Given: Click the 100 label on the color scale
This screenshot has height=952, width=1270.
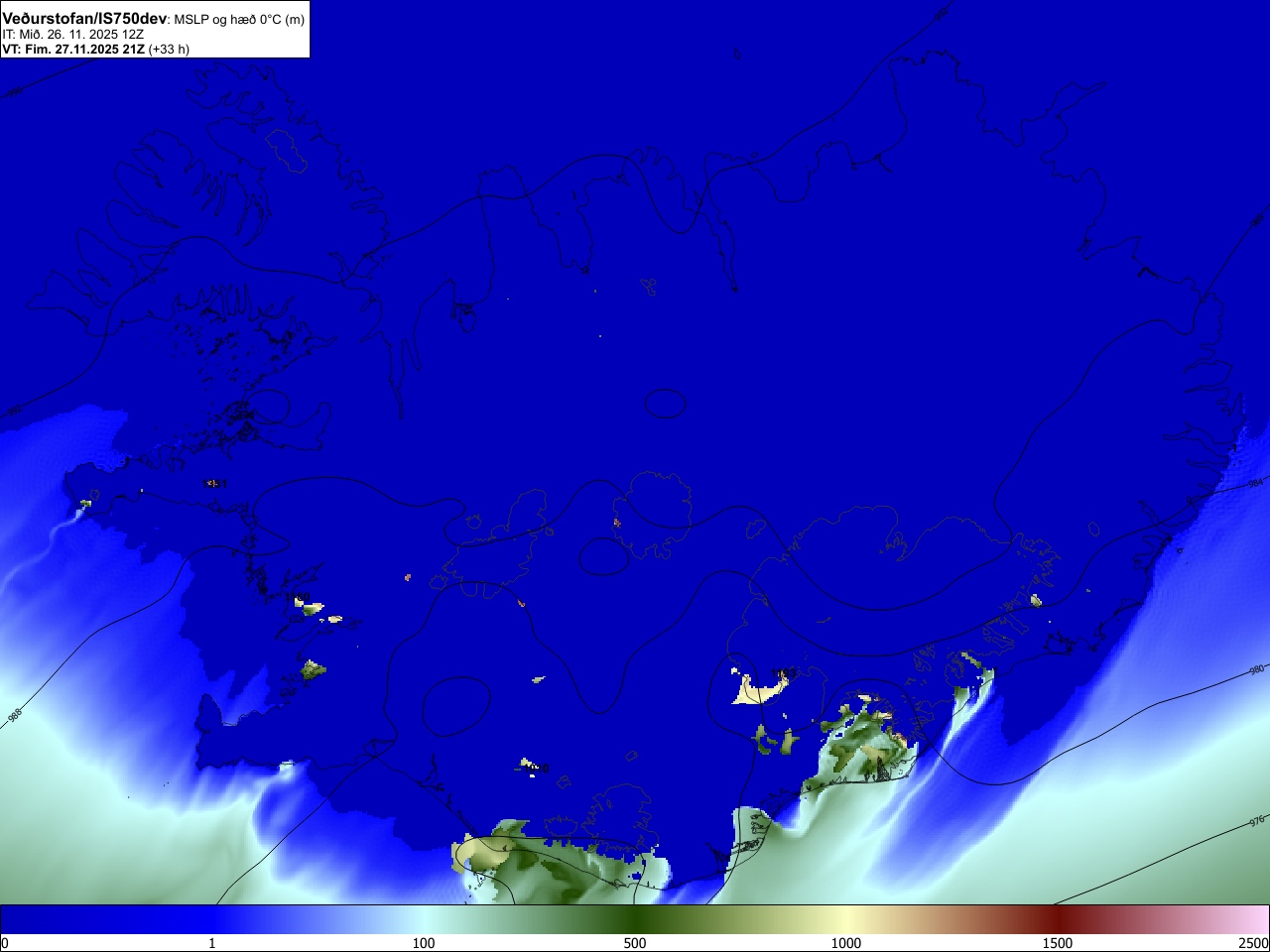Looking at the screenshot, I should [x=424, y=943].
